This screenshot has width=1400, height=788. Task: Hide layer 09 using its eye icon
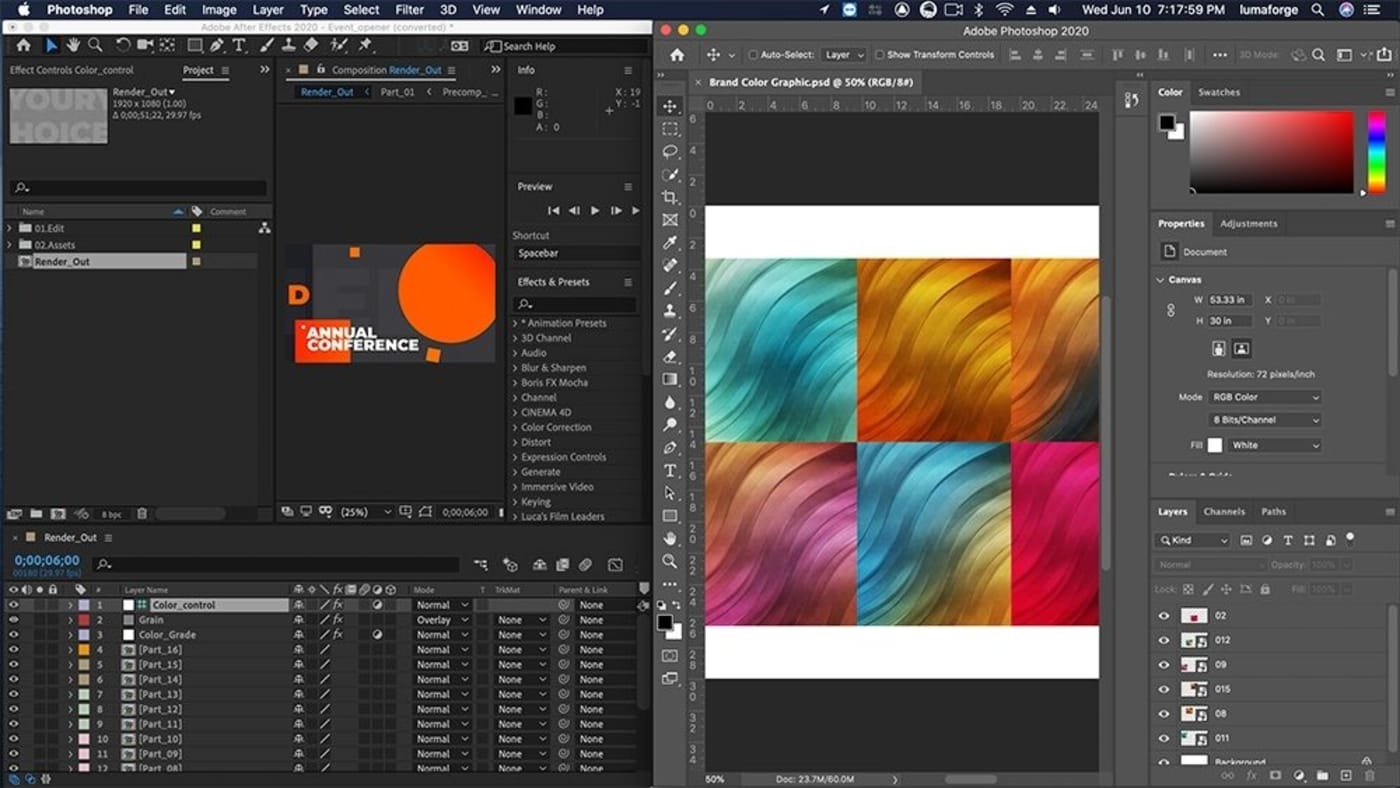click(x=1163, y=665)
